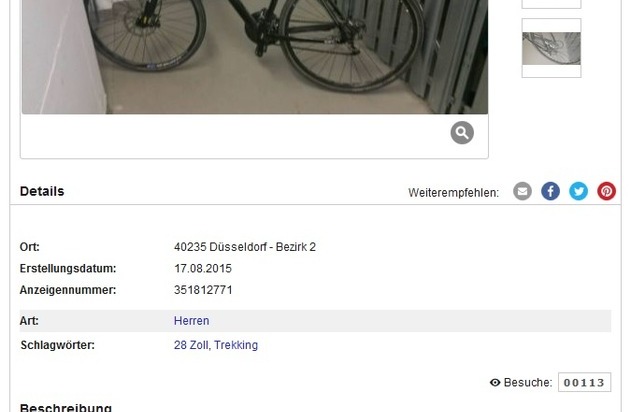
Task: Select the partially visible top thumbnail
Action: (551, 4)
